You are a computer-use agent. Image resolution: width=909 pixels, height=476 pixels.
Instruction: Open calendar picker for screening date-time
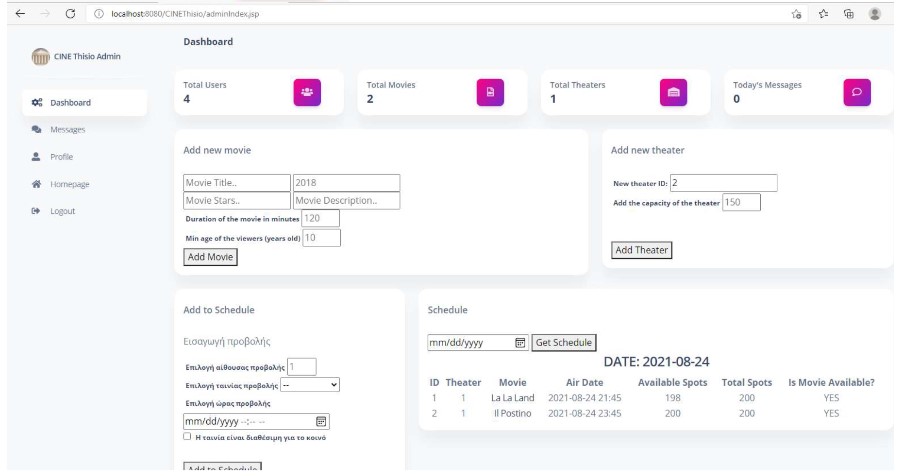coord(320,421)
